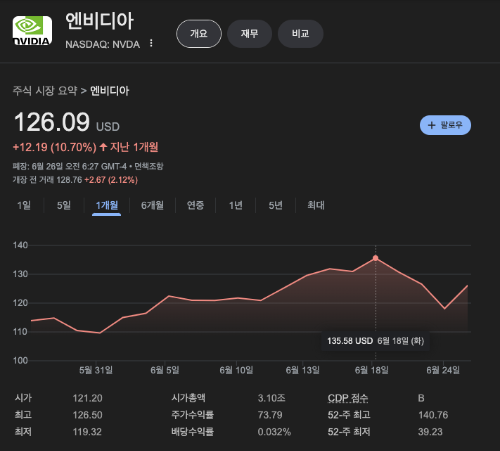The width and height of the screenshot is (500, 451).
Task: Click the pre-market 128.76 value
Action: point(69,180)
